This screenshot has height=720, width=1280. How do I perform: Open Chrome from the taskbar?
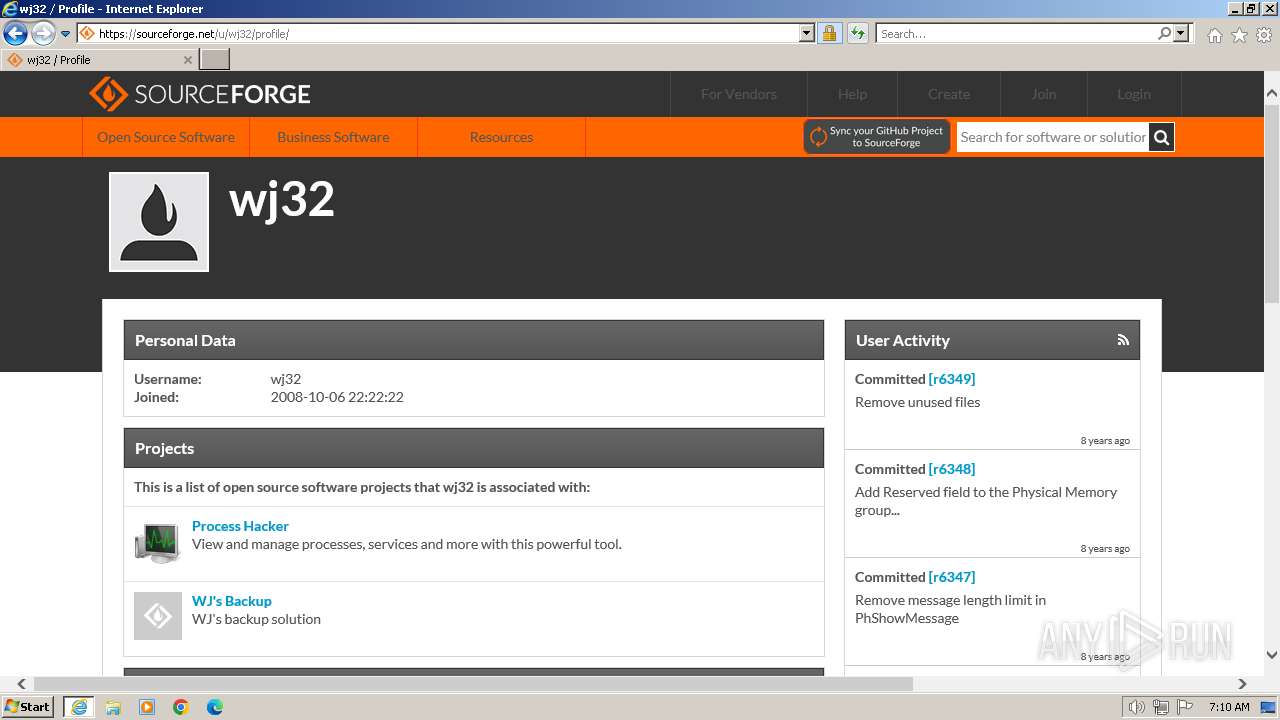coord(181,707)
